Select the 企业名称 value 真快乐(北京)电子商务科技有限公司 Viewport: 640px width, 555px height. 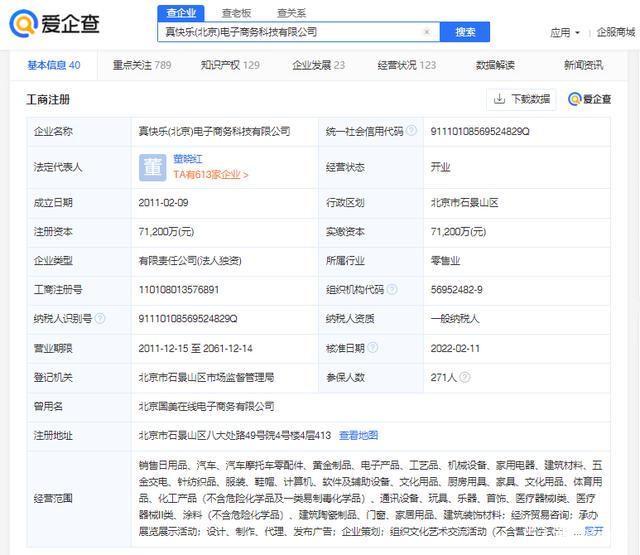click(214, 131)
